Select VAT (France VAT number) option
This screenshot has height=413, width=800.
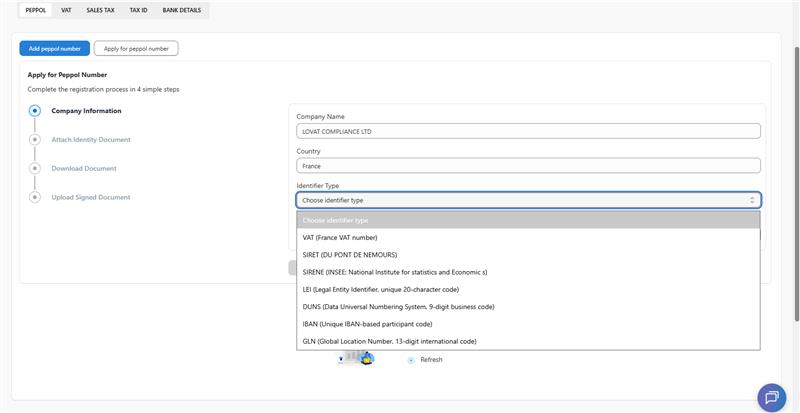340,237
